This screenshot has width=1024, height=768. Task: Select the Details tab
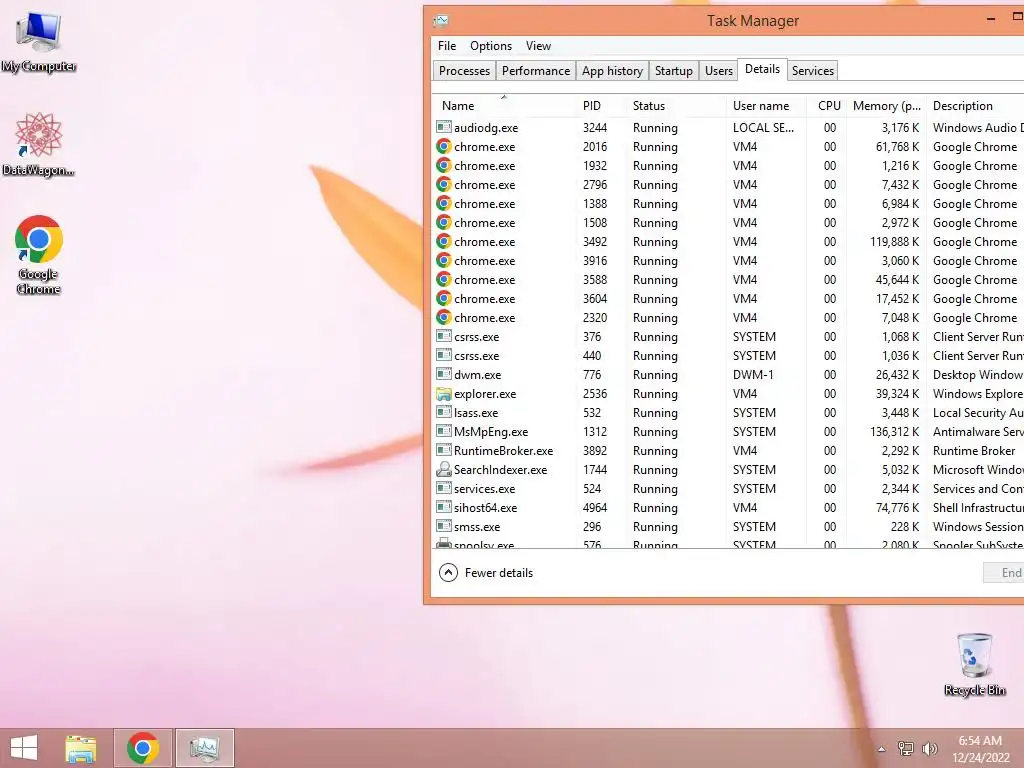(762, 69)
